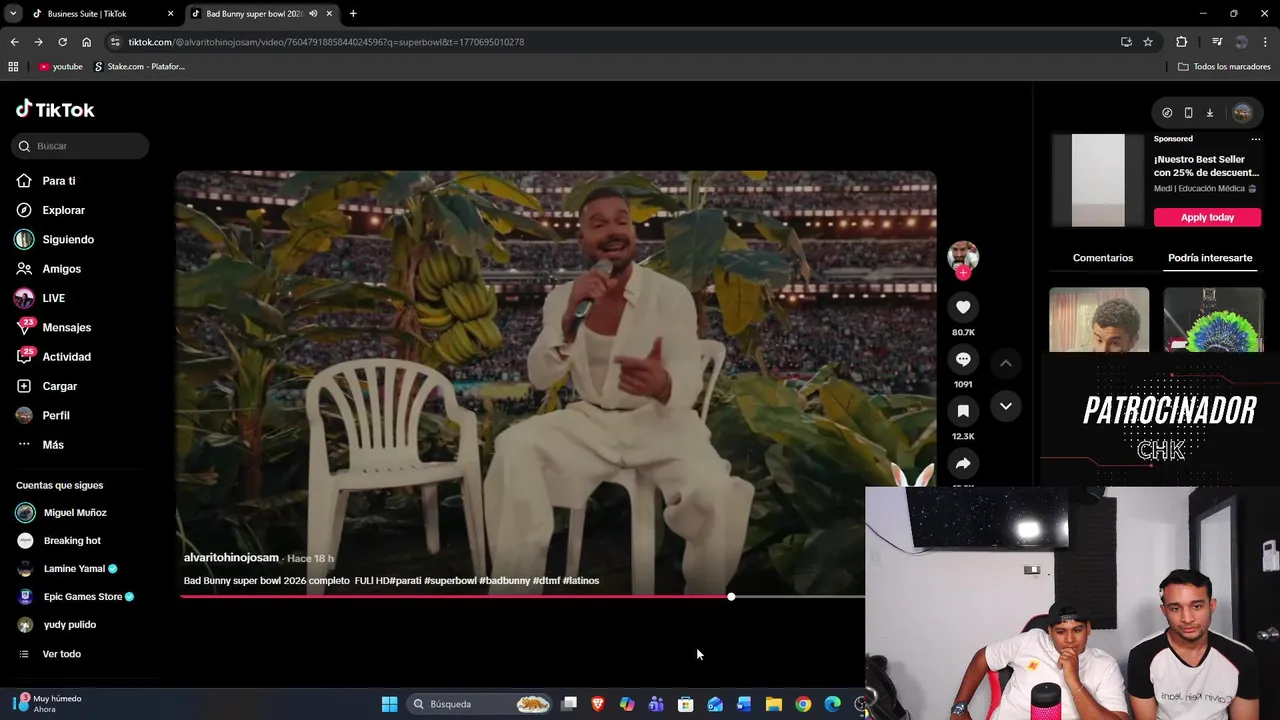The height and width of the screenshot is (720, 1280).
Task: Click the download desktop app icon
Action: [1209, 113]
